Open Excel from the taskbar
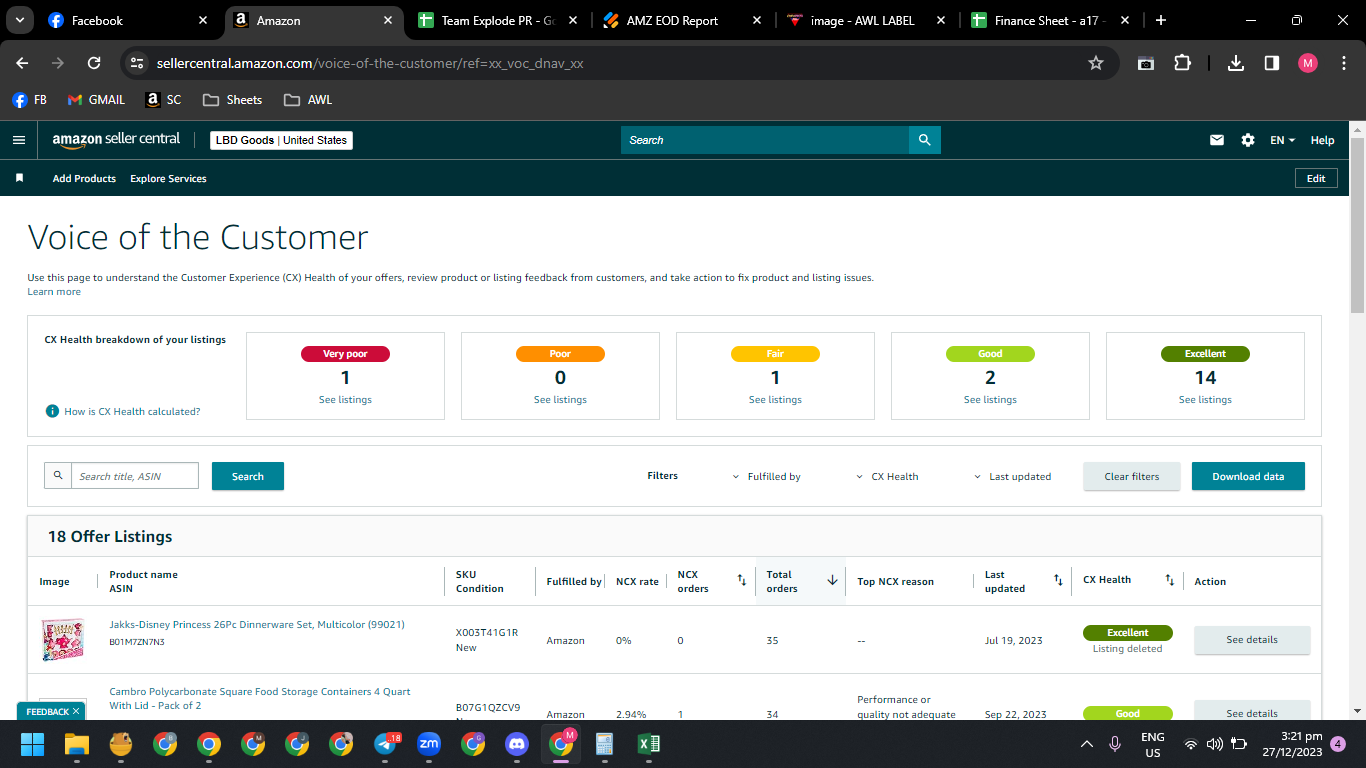This screenshot has height=768, width=1366. (x=649, y=744)
